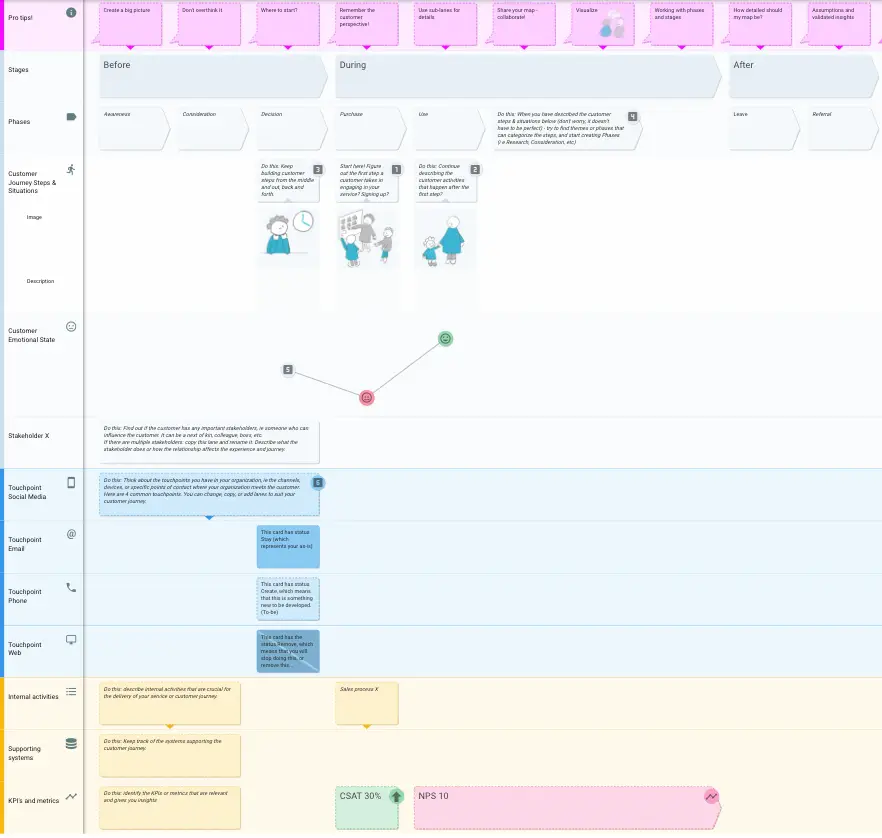The image size is (882, 838).
Task: Select the handset icon beside Touchpoint Phone
Action: click(x=70, y=586)
